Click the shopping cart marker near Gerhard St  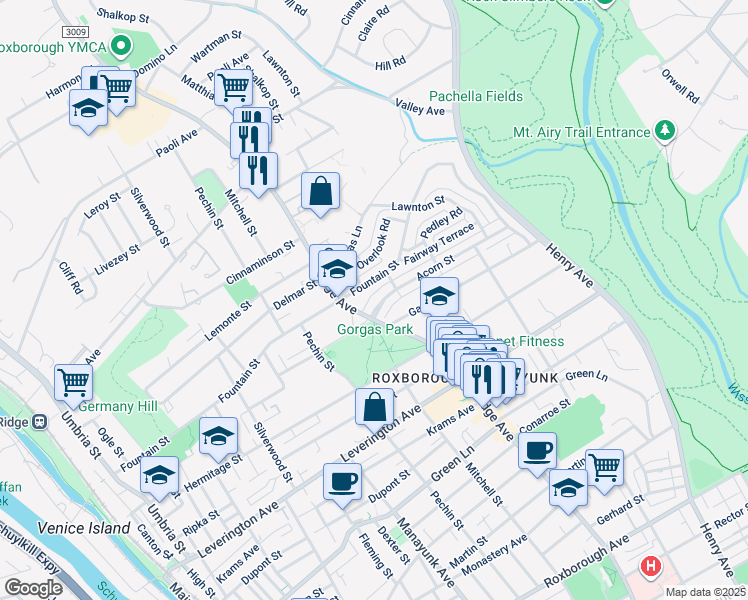point(604,468)
